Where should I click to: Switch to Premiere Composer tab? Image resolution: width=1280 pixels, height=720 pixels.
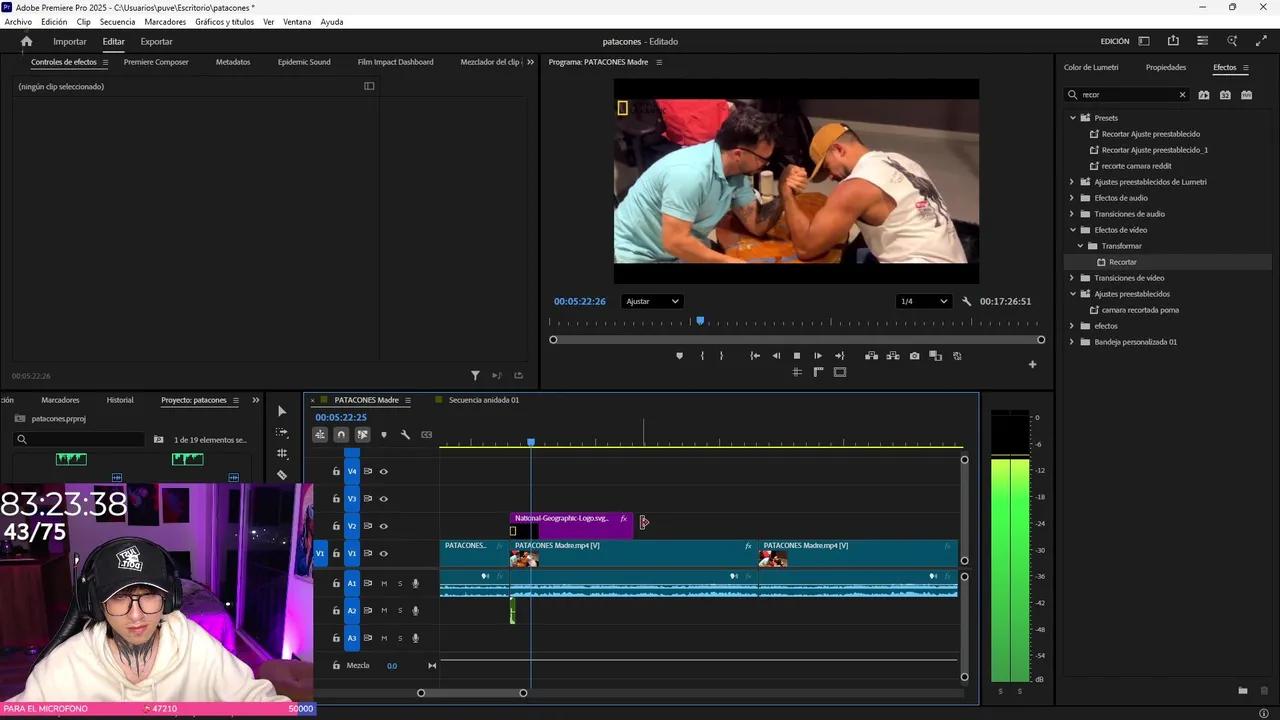pos(156,62)
